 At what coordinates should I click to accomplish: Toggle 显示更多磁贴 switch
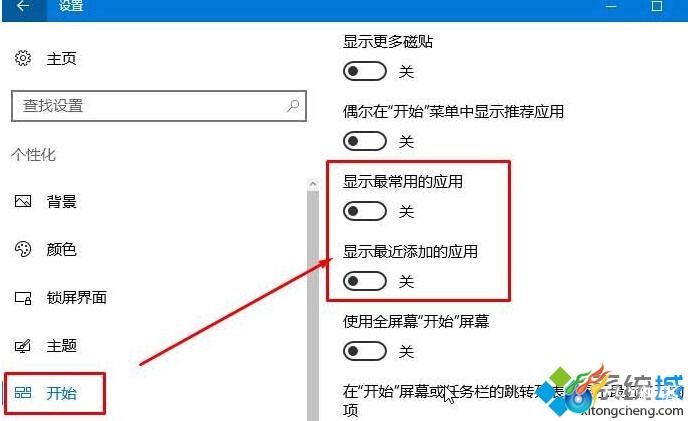click(x=365, y=71)
